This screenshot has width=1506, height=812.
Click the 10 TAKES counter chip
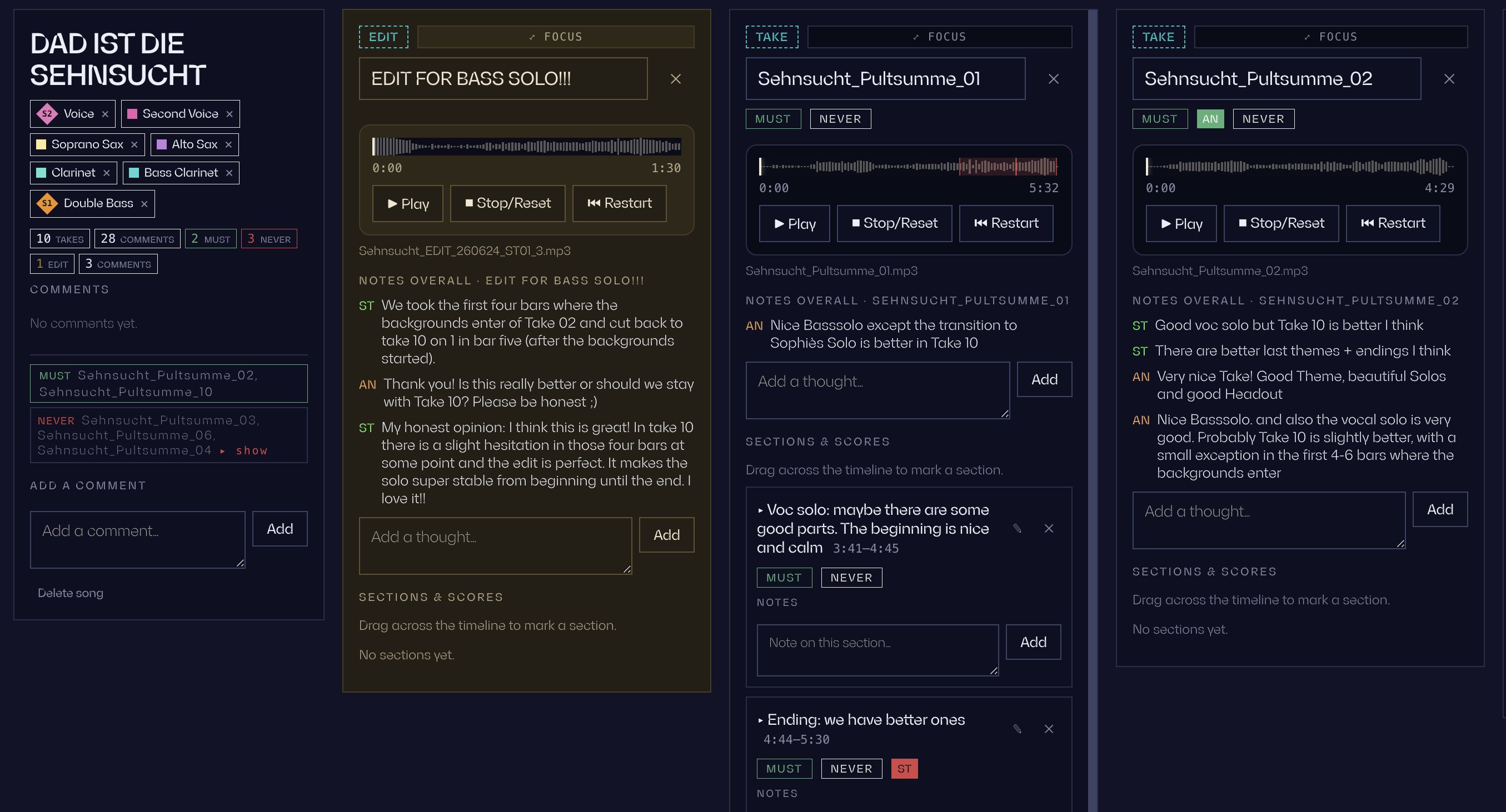pos(60,239)
